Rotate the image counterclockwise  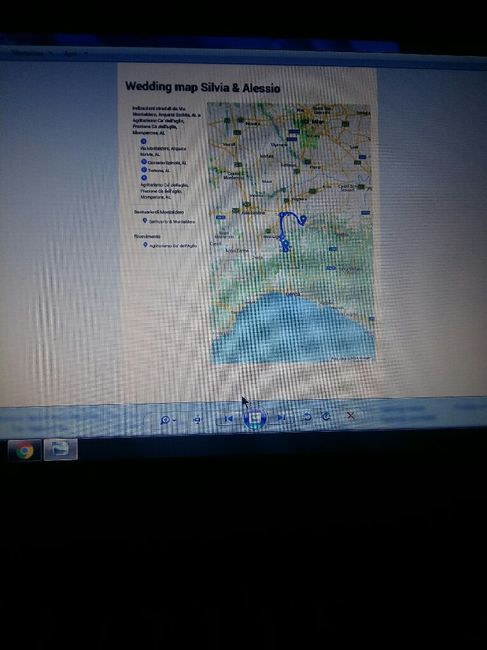pos(307,417)
